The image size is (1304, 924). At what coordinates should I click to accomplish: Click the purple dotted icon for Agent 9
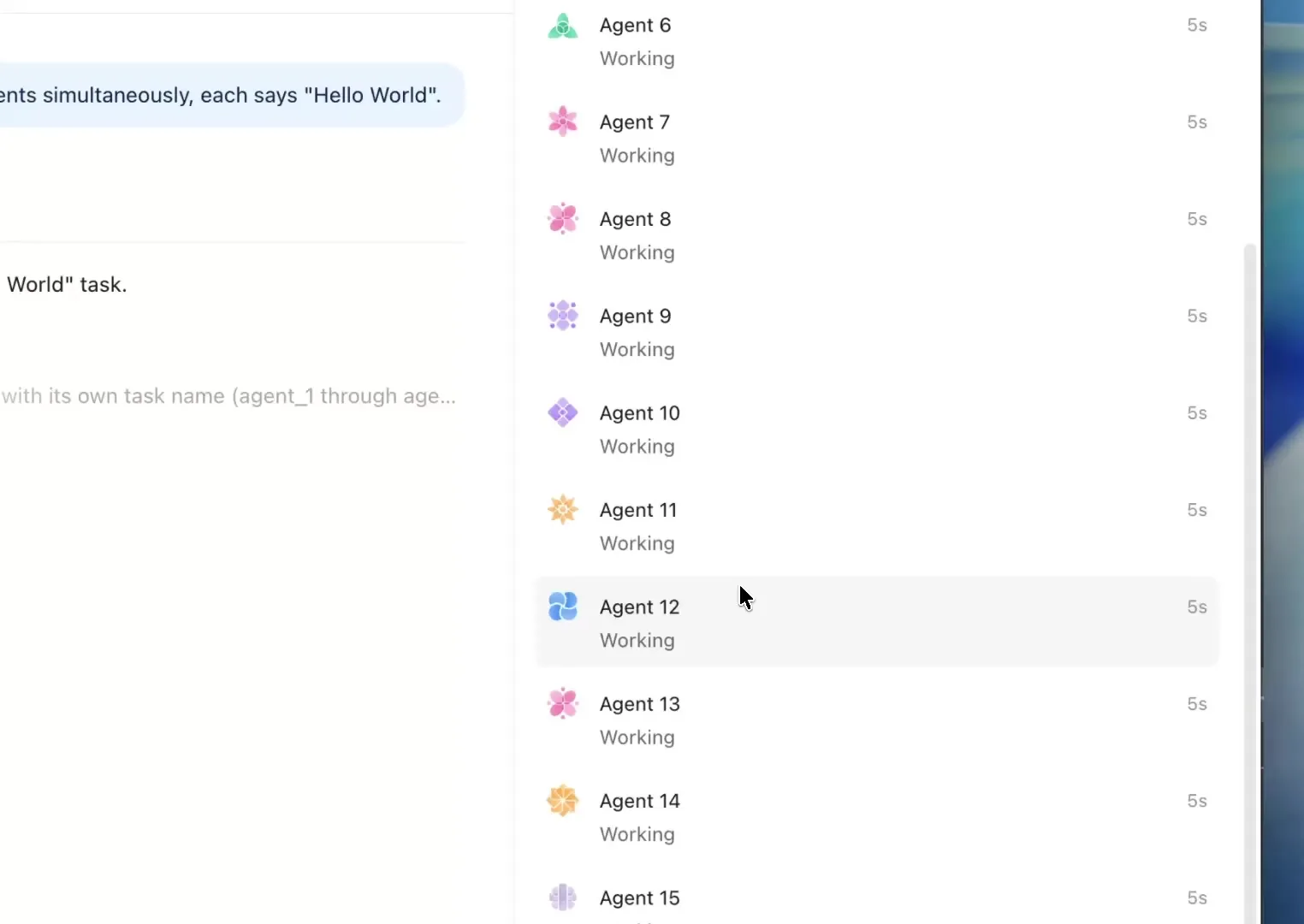point(563,316)
